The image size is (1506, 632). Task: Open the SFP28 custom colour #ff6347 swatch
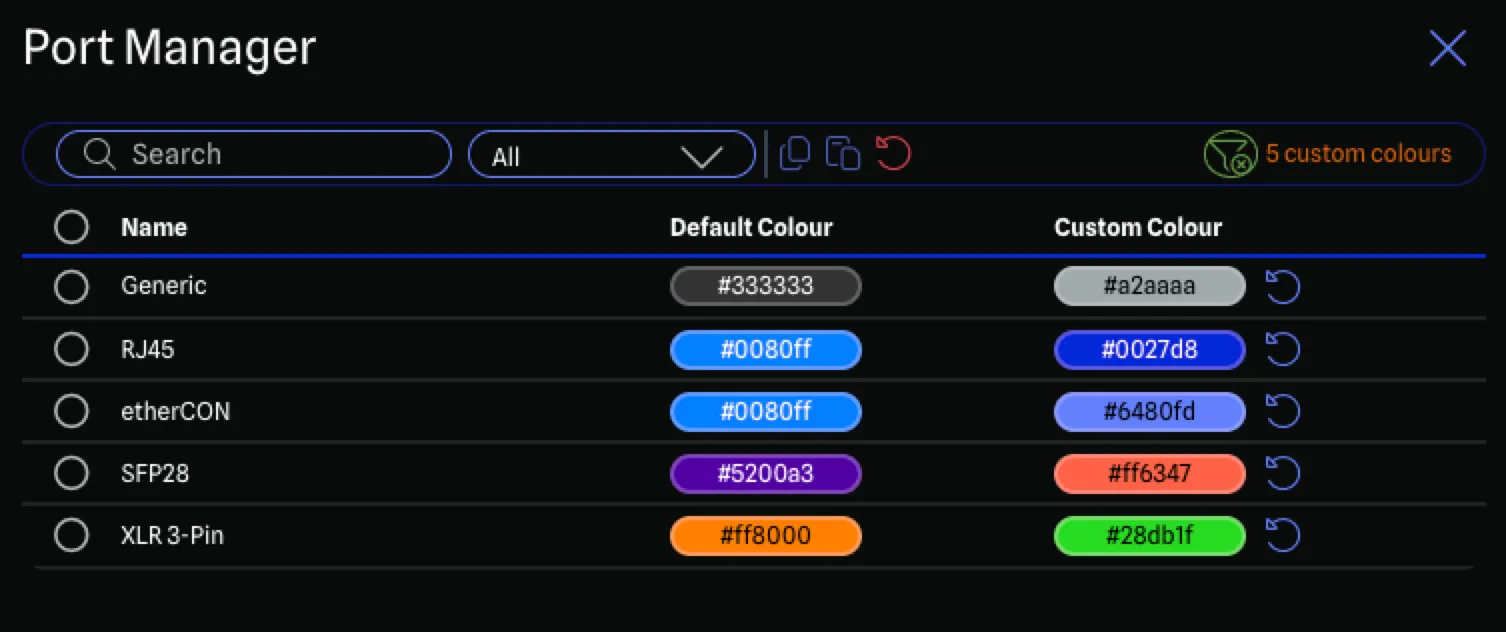1149,474
